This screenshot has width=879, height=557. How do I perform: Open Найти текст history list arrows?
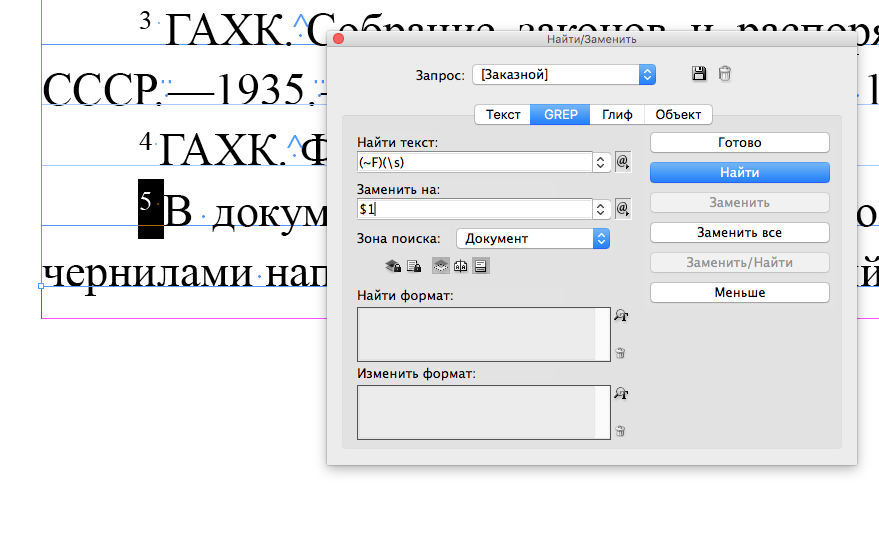pos(600,163)
